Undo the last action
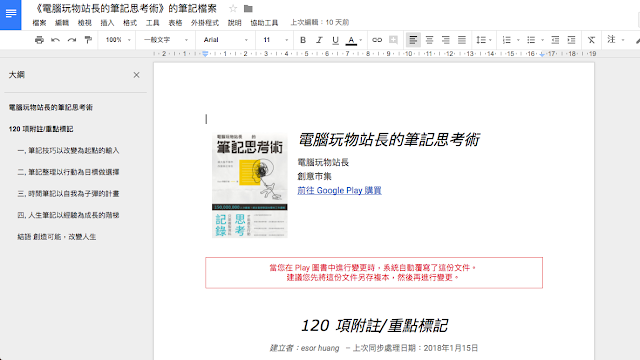The height and width of the screenshot is (360, 640). (x=56, y=40)
